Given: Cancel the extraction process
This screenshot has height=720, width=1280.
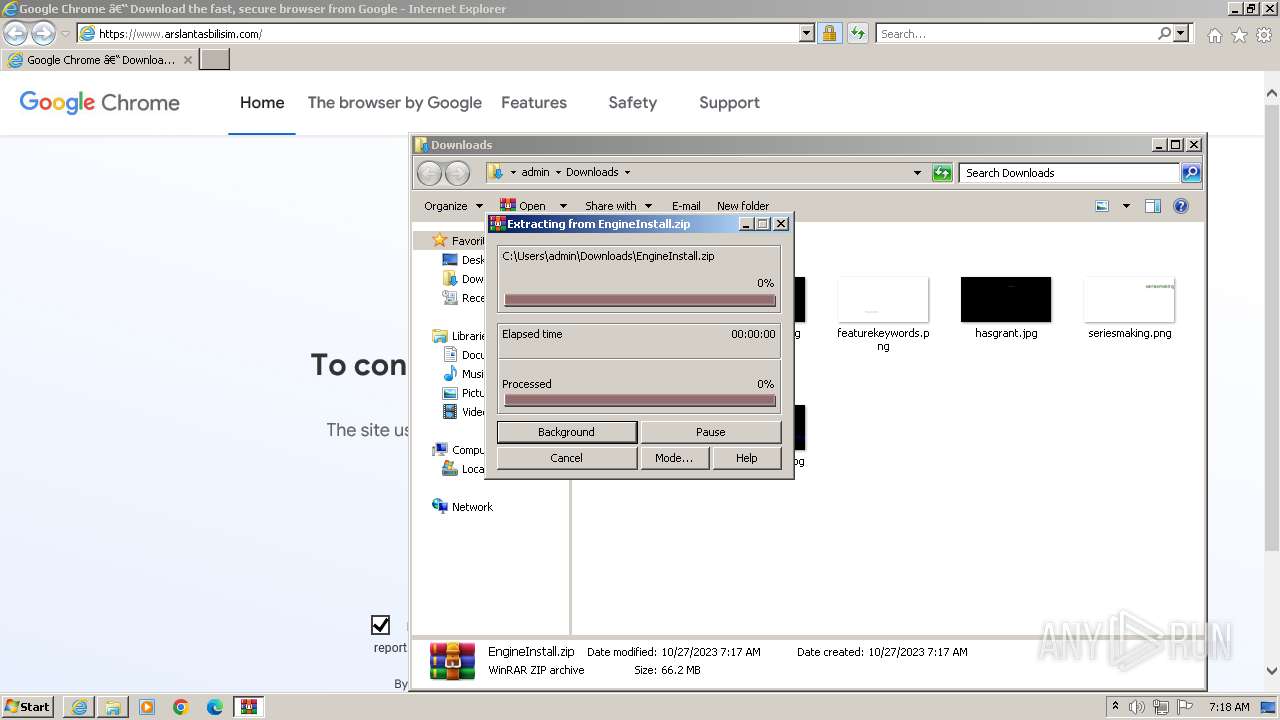Looking at the screenshot, I should 566,458.
